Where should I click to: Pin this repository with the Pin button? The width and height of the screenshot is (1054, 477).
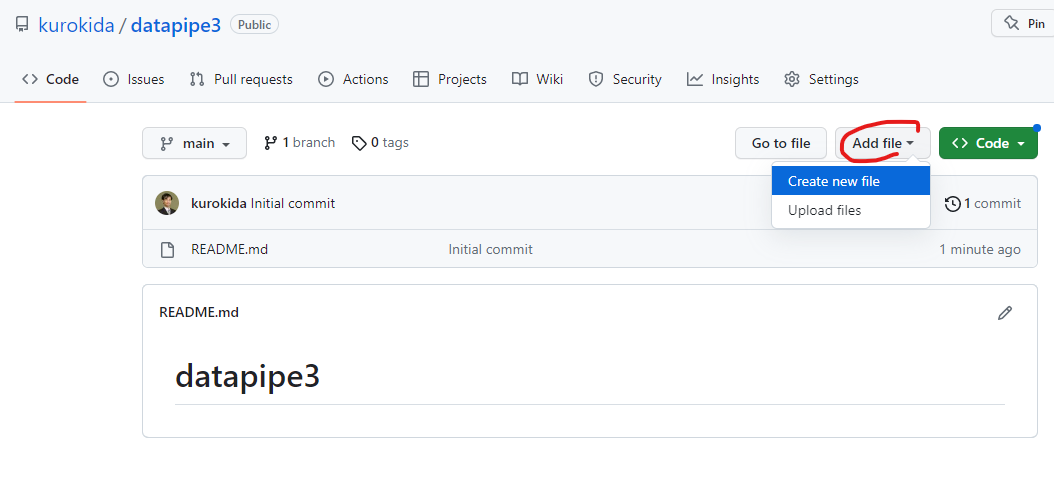tap(1022, 24)
